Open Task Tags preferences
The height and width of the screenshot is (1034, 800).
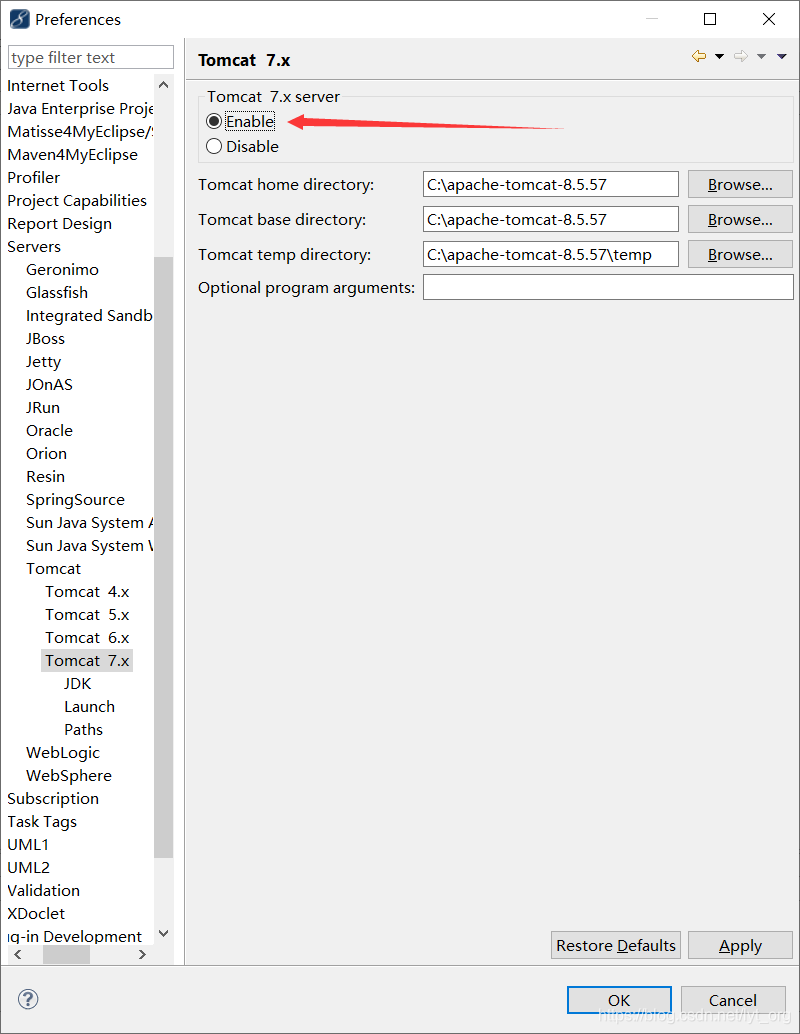coord(42,822)
